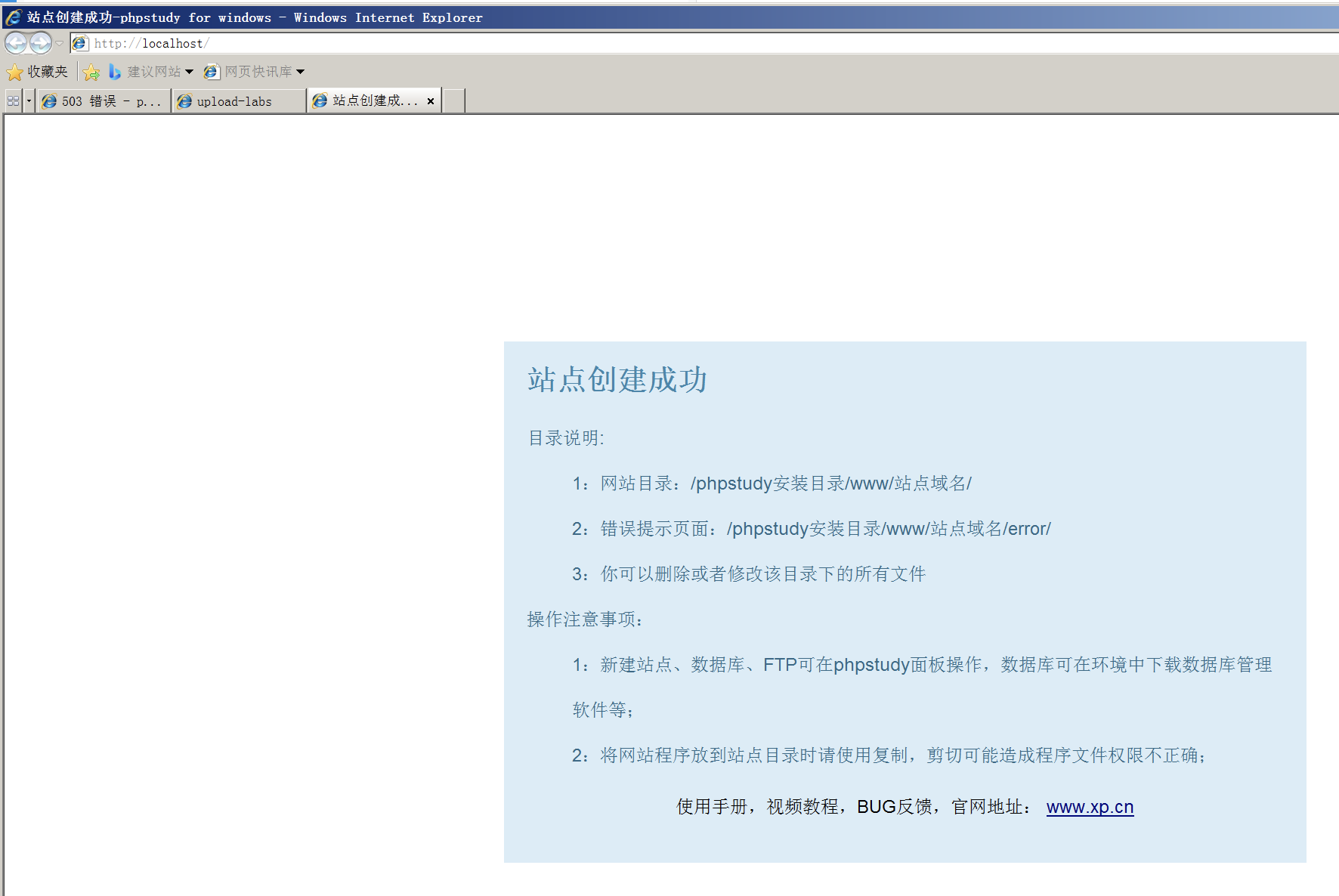Viewport: 1339px width, 896px height.
Task: Click the 网页快讯库 web slice icon
Action: [x=212, y=72]
